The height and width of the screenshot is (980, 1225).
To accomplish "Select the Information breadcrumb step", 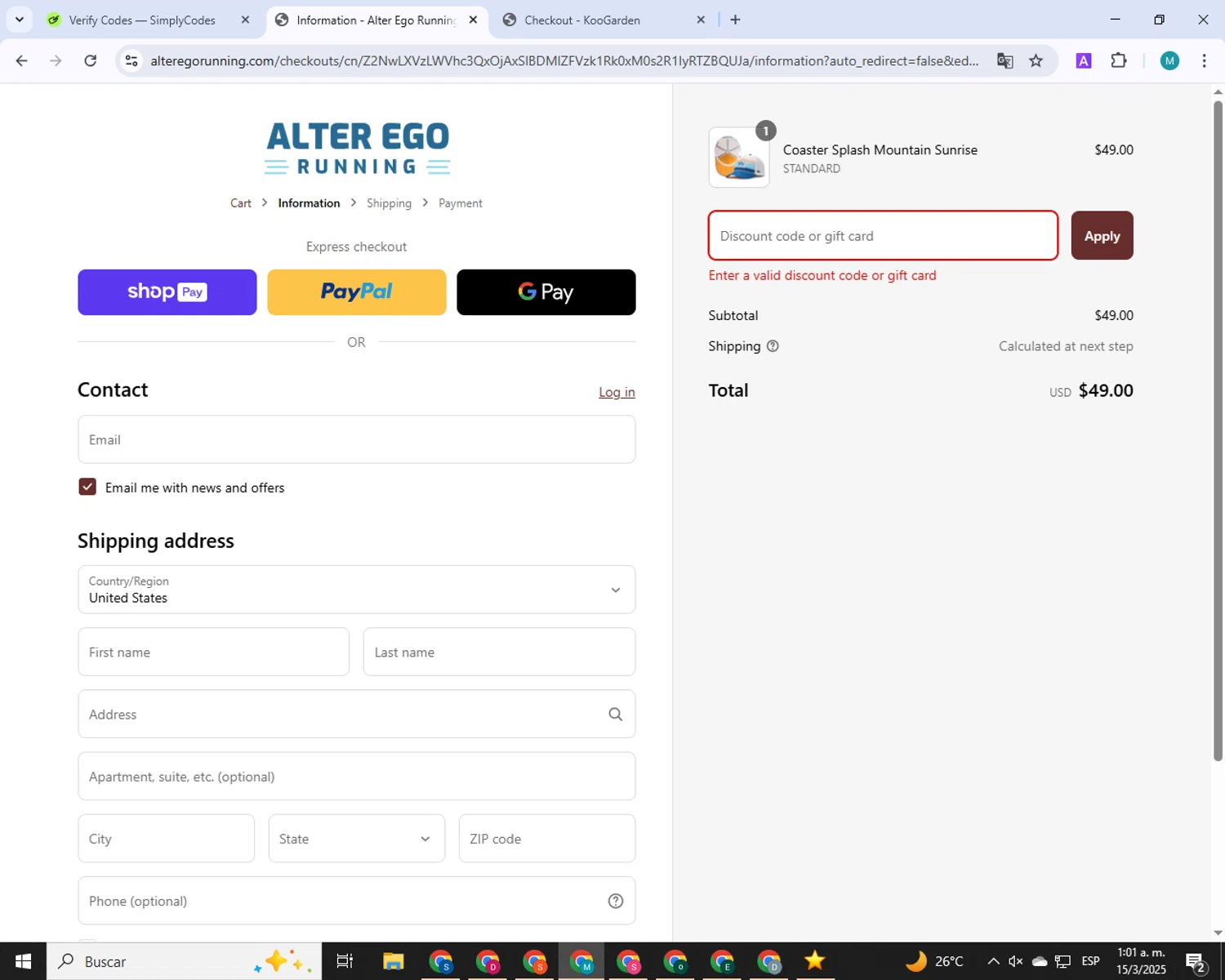I will (x=309, y=203).
